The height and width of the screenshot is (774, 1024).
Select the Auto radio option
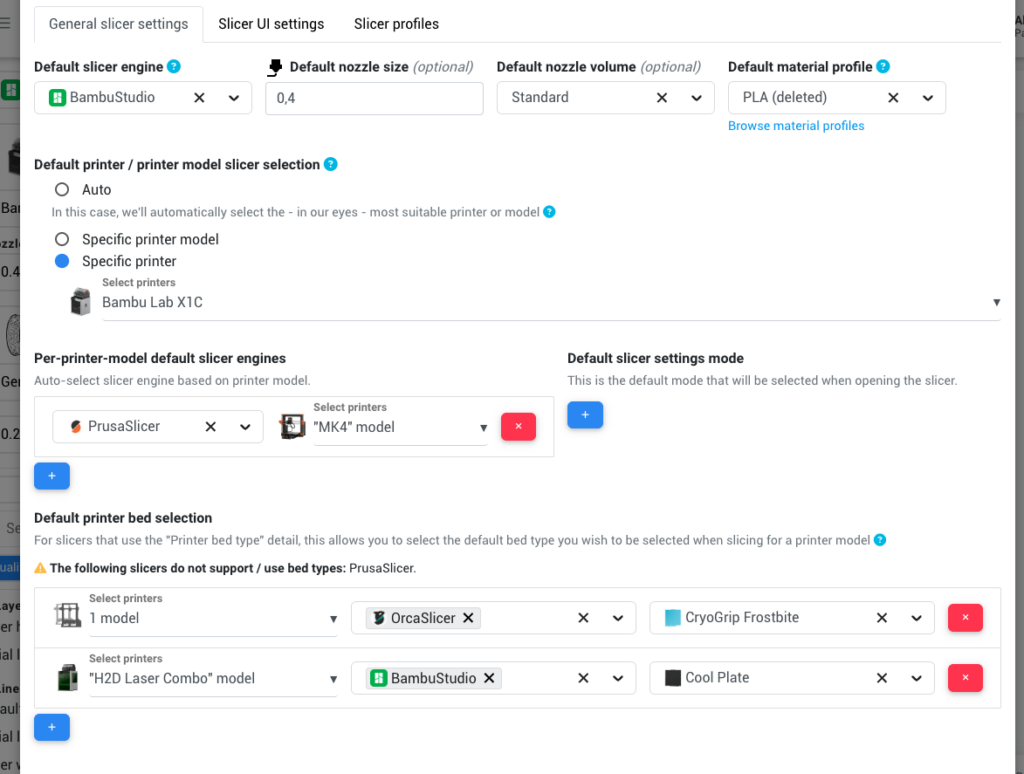tap(62, 189)
